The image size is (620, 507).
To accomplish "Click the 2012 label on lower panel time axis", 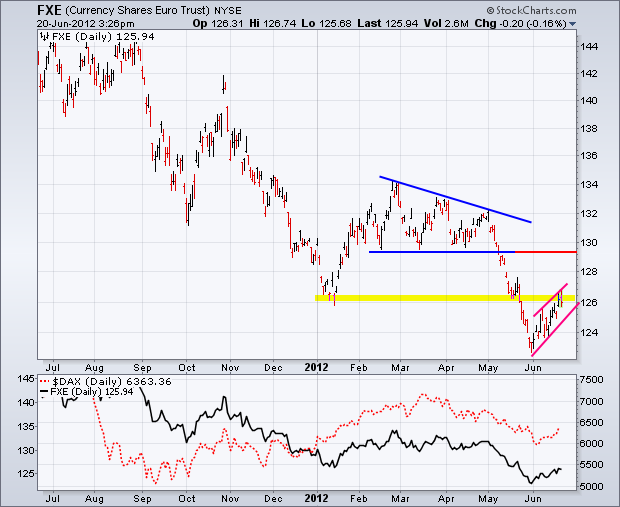I will (x=316, y=498).
